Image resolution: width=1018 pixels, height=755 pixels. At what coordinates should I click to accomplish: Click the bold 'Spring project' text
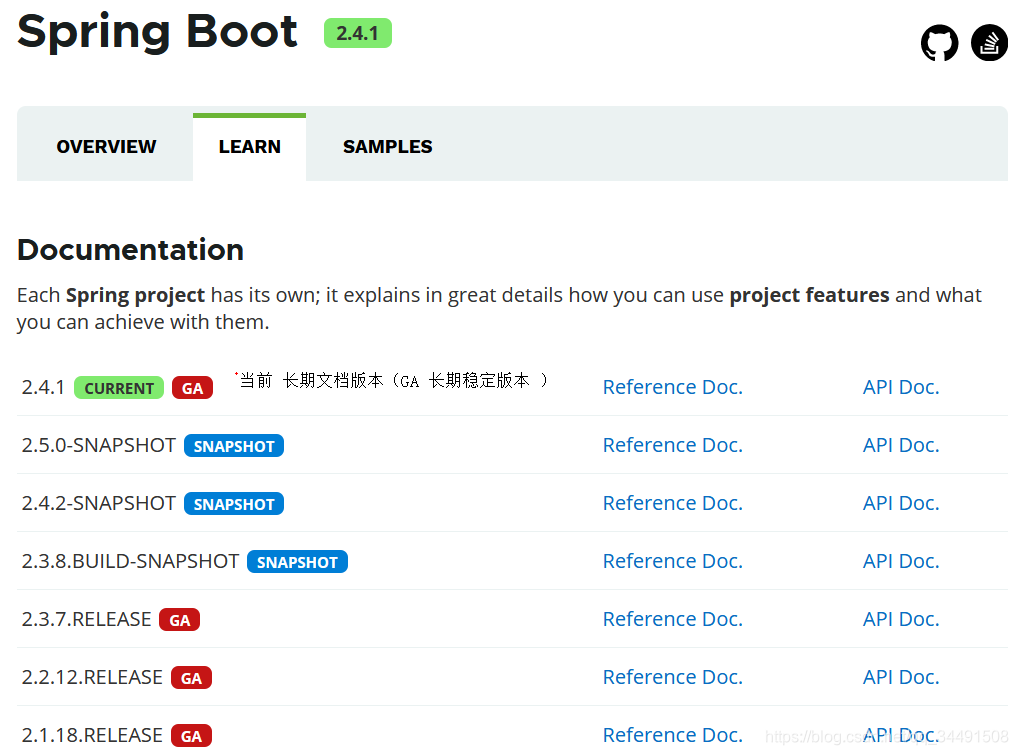pos(135,295)
